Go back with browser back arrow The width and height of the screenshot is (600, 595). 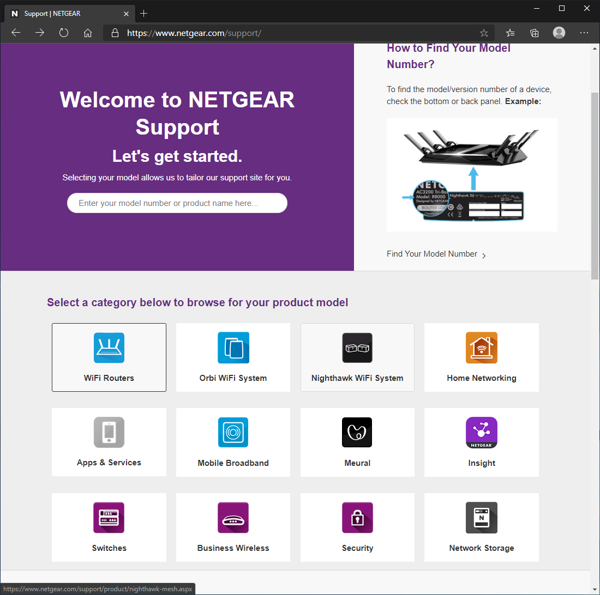(16, 33)
